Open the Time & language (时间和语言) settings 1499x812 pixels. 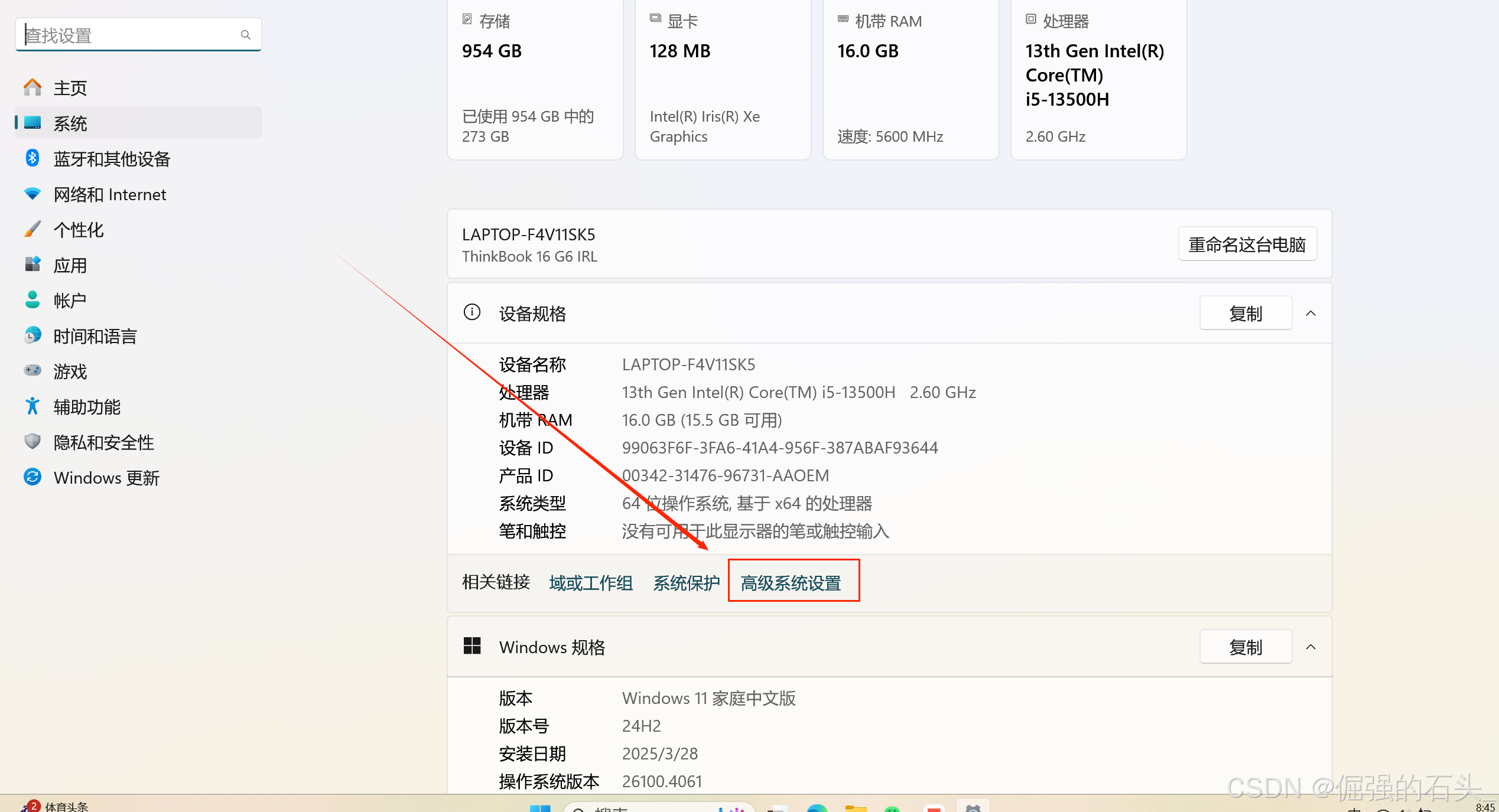[95, 336]
